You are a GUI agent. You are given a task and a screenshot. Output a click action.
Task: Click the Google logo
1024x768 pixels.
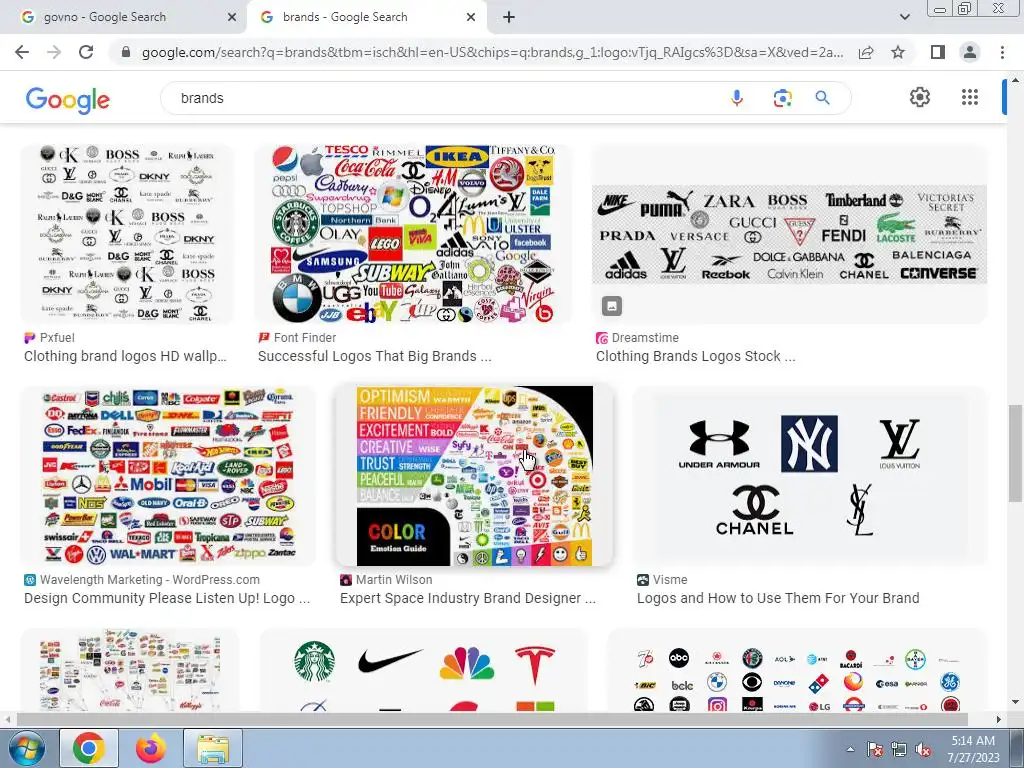68,100
